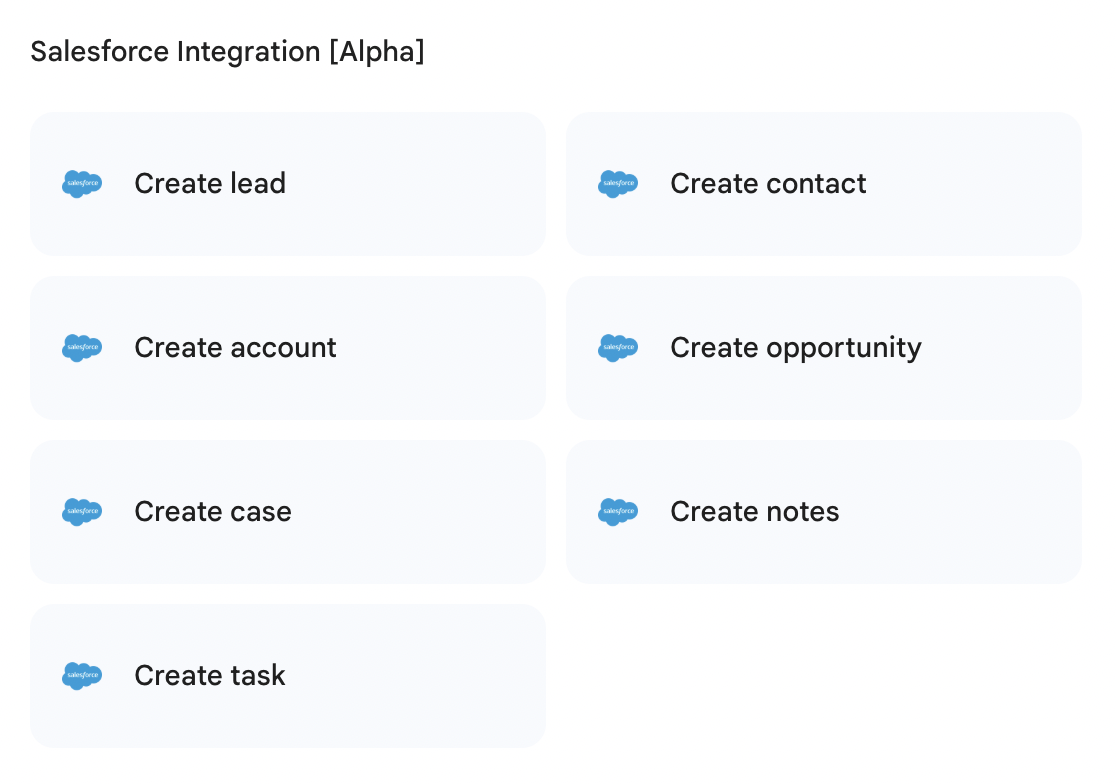Launch the Create task action
This screenshot has height=784, width=1116.
[x=209, y=676]
